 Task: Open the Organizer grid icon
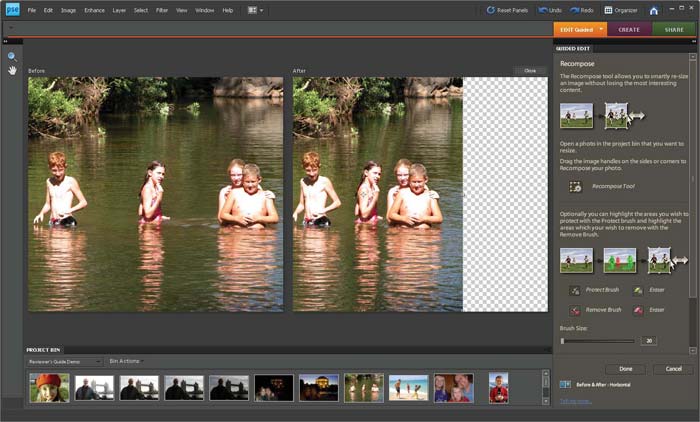(x=608, y=10)
